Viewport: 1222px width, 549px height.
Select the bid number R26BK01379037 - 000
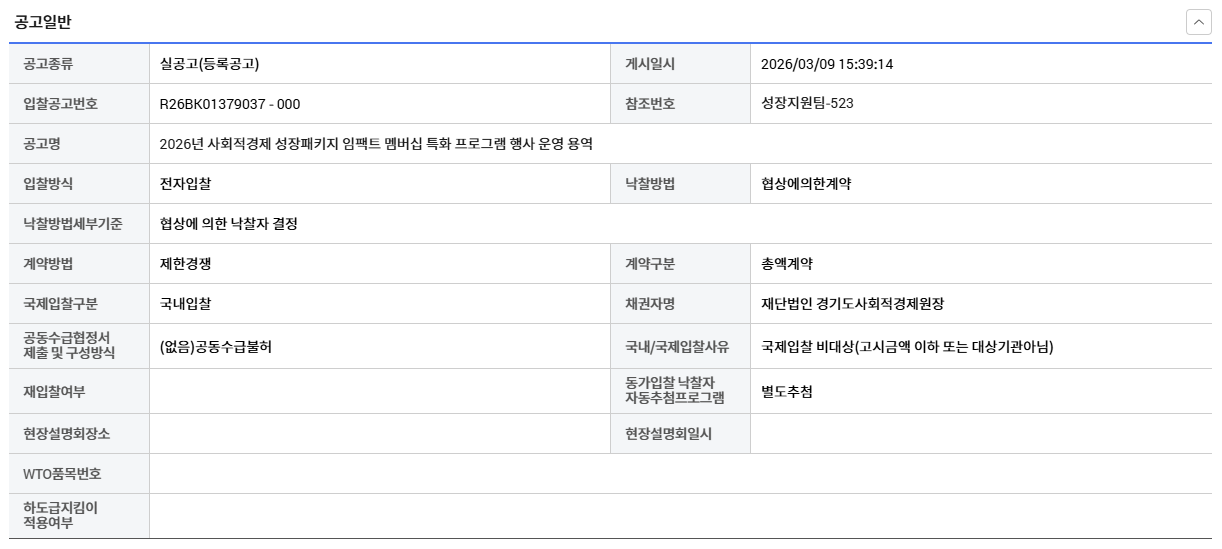click(229, 104)
